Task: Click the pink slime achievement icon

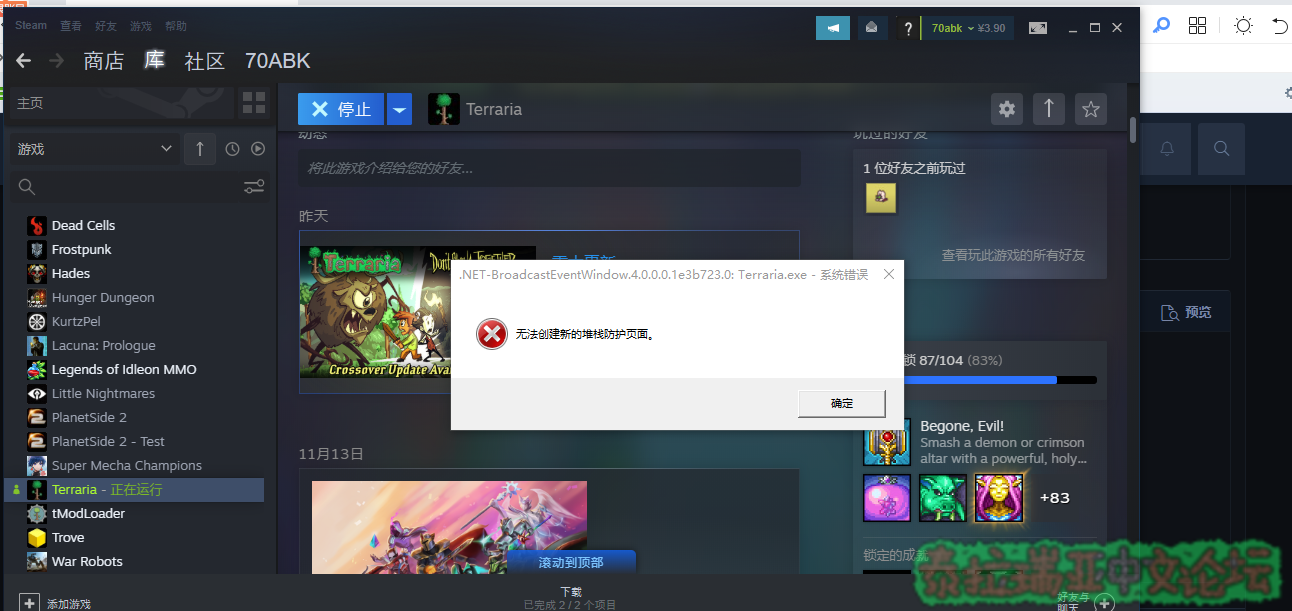Action: pos(887,498)
